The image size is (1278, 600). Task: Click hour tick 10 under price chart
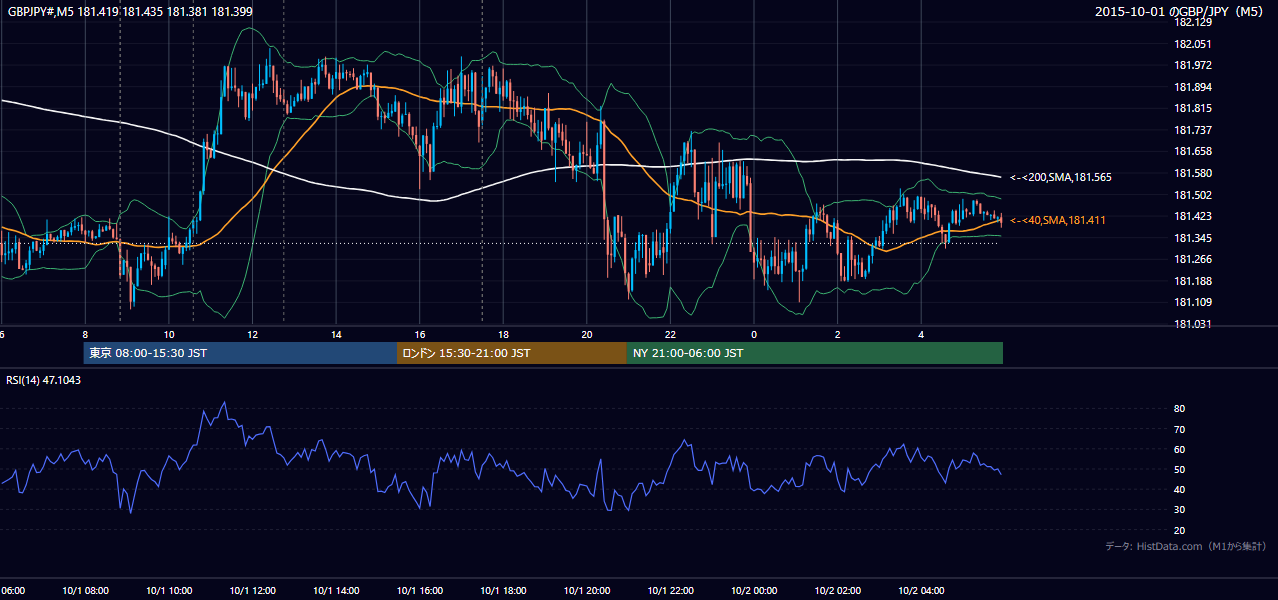point(169,334)
